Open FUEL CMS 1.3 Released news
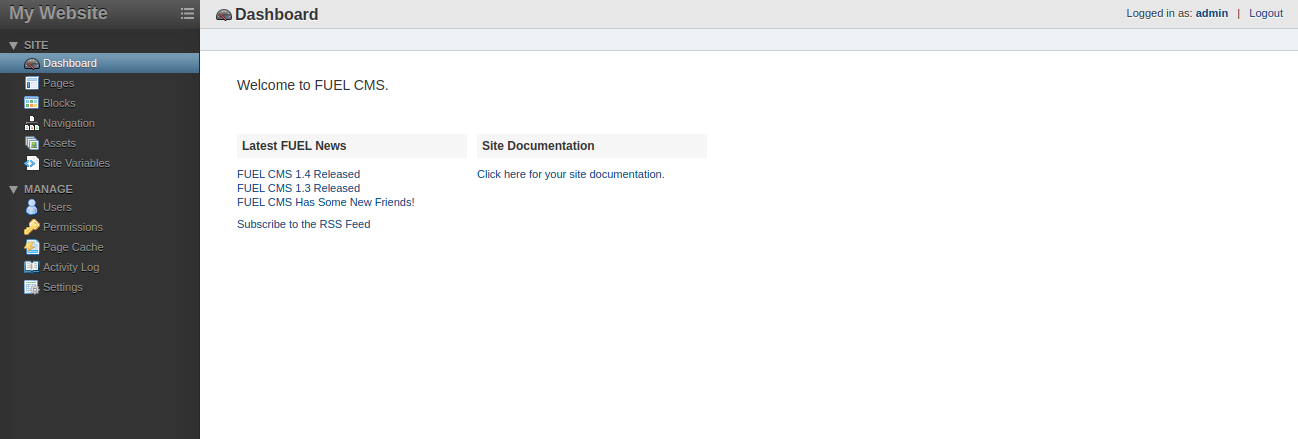 coord(298,188)
